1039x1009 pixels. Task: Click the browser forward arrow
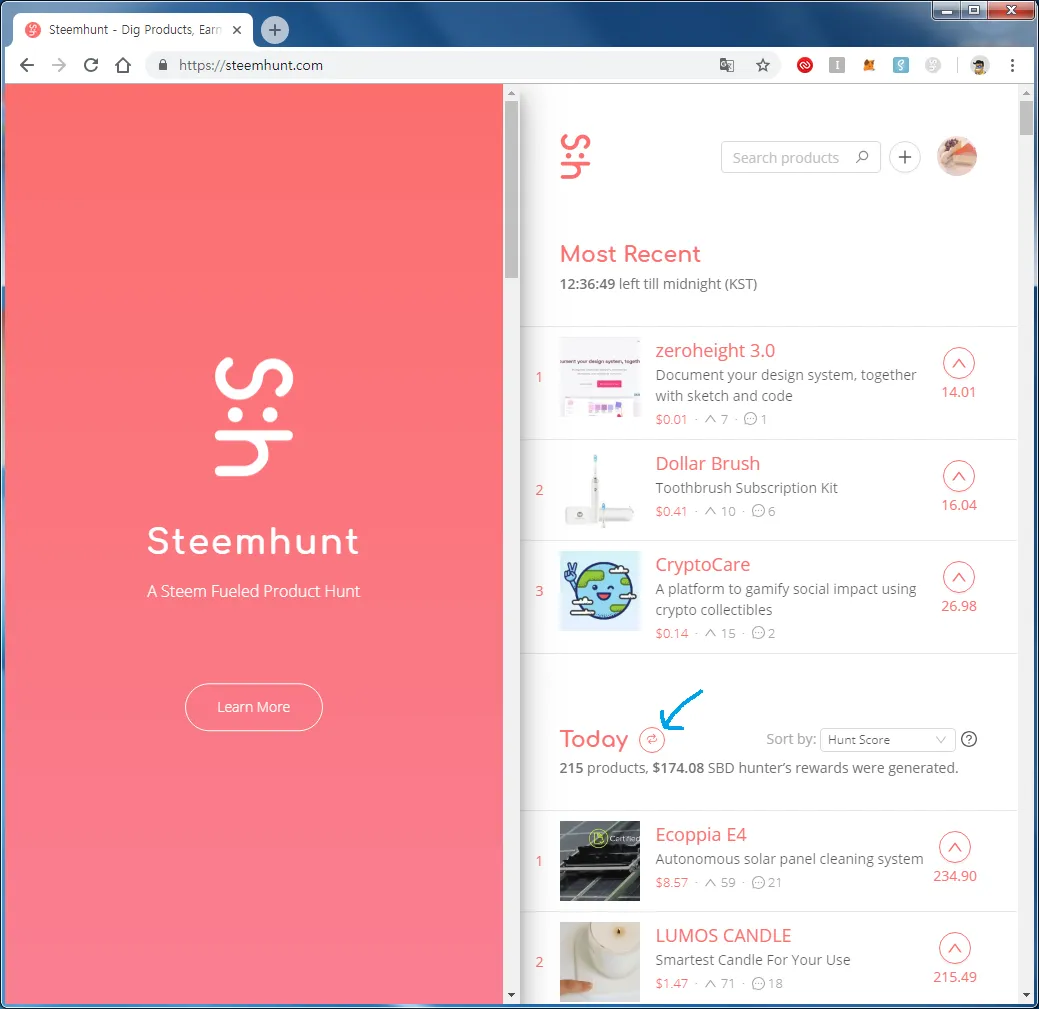click(59, 65)
